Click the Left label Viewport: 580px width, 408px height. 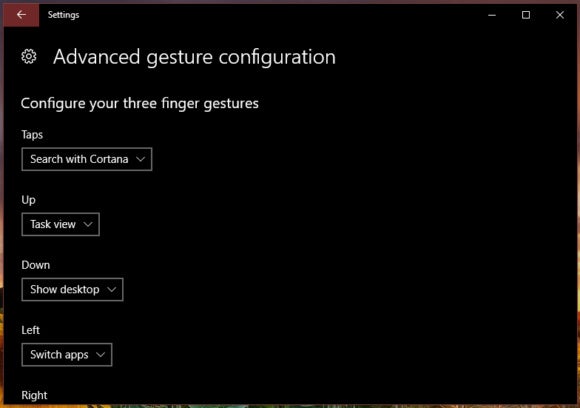(x=30, y=330)
